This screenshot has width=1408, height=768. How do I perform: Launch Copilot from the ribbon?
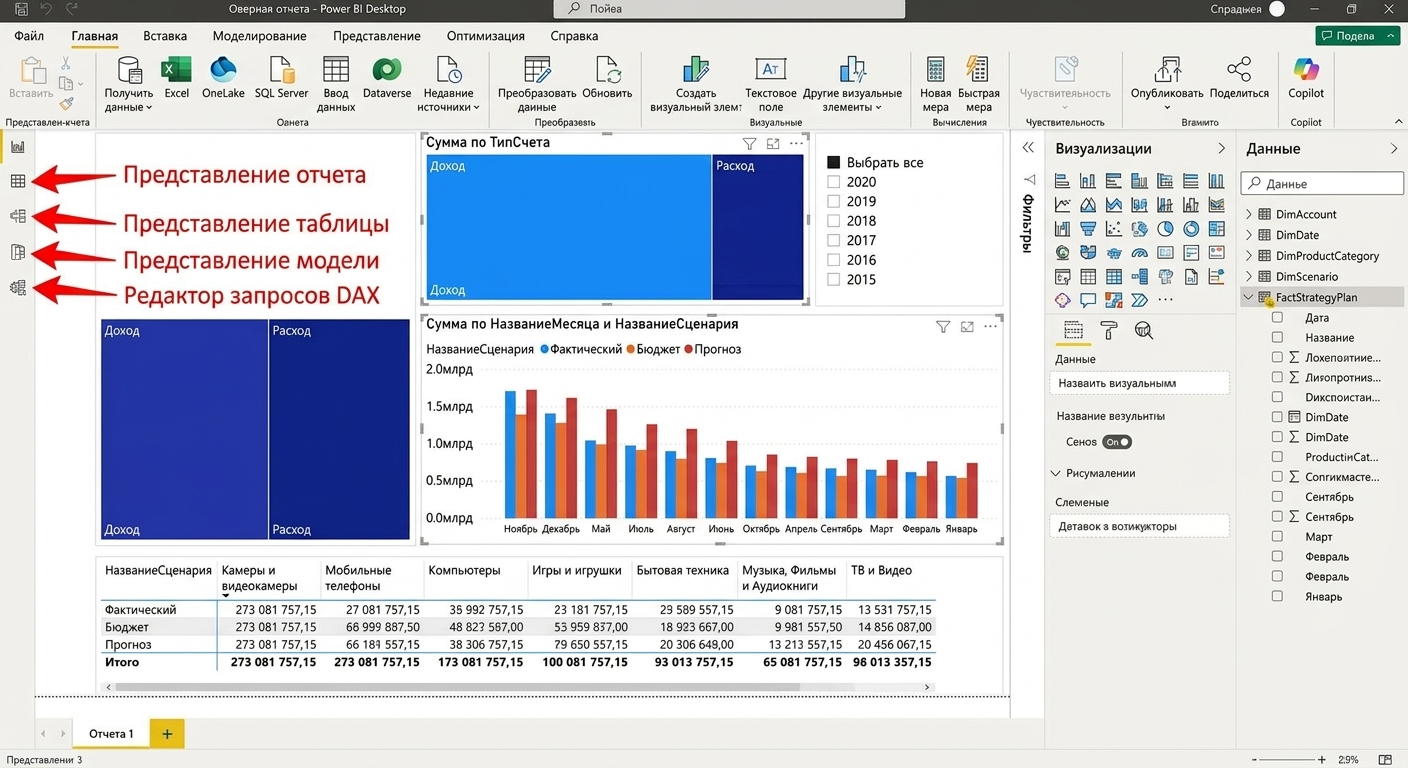(1306, 78)
